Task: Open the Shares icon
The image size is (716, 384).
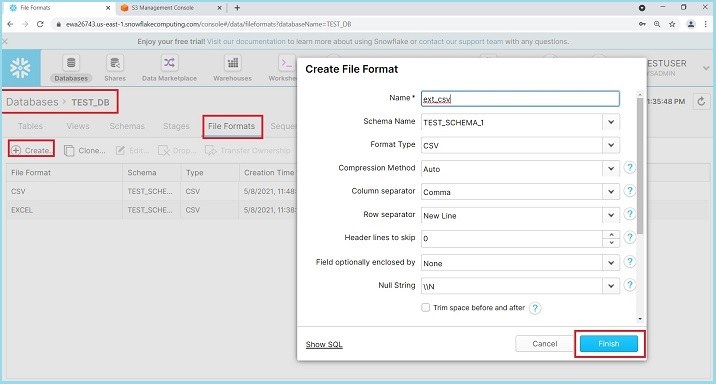Action: click(115, 63)
